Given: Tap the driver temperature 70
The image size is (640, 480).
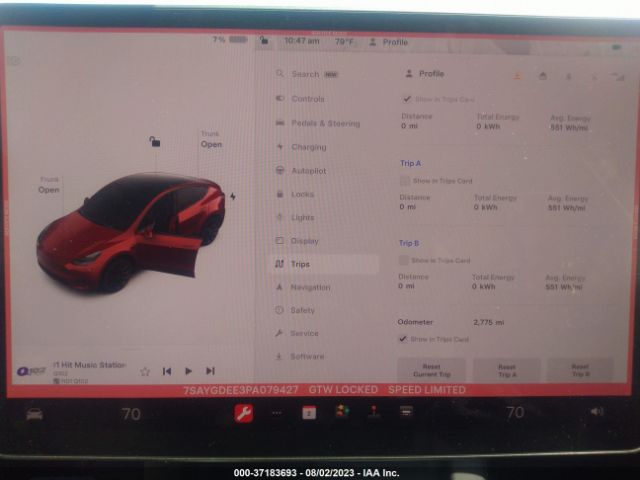Looking at the screenshot, I should [131, 414].
